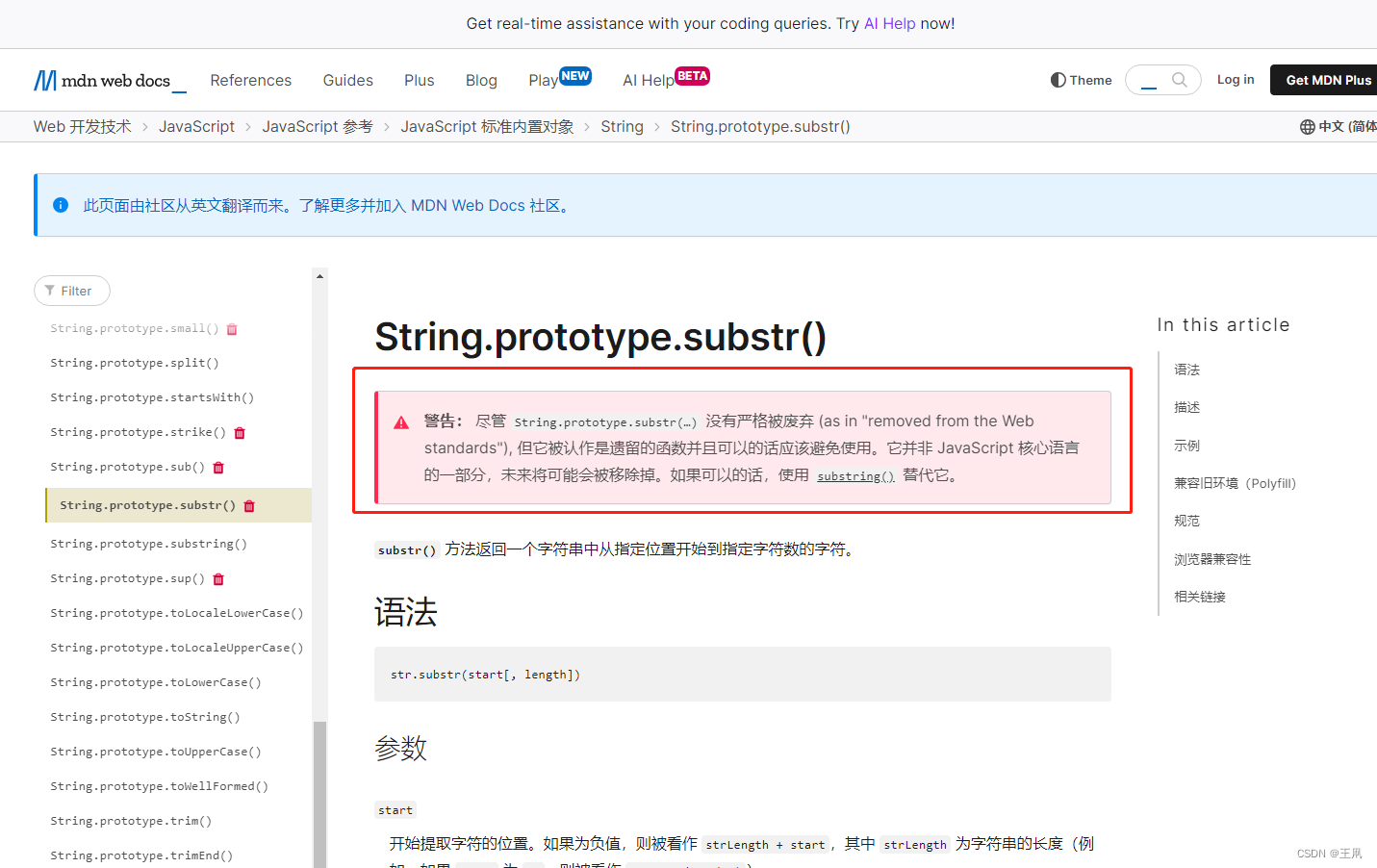Click the deprecated trash icon next to small()
Viewport: 1377px width, 868px height.
[232, 329]
